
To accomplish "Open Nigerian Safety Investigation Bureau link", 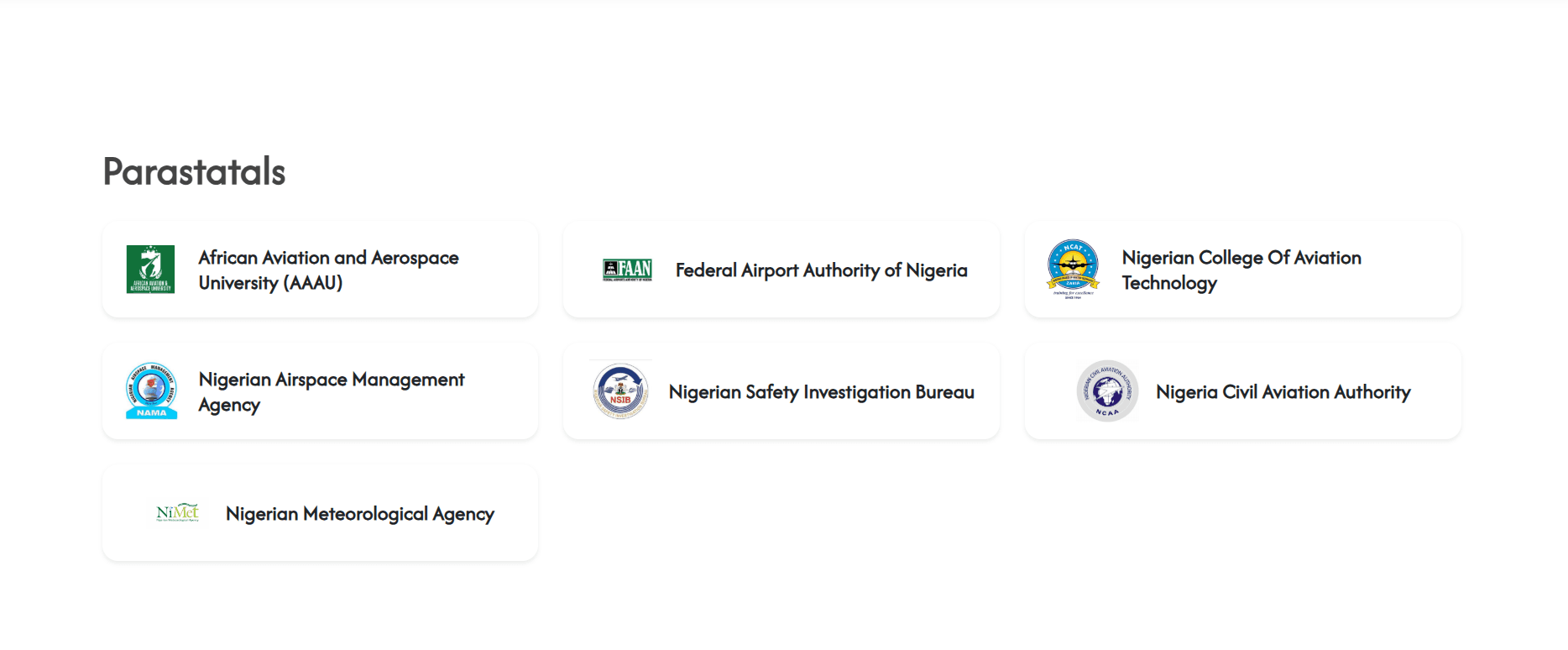I will [x=821, y=392].
